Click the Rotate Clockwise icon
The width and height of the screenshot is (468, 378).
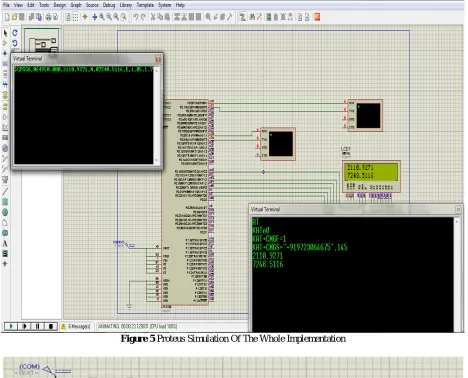pos(15,33)
